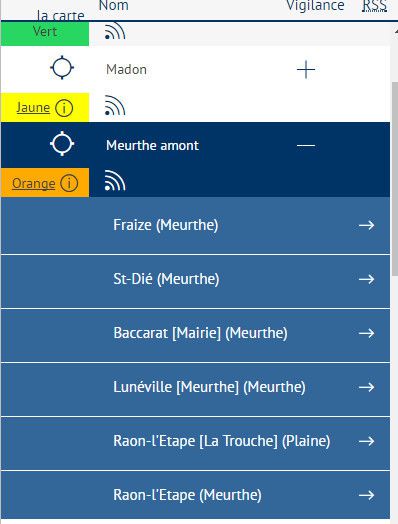Show info icon on Jaune vigilance badge
The width and height of the screenshot is (398, 524).
pyautogui.click(x=64, y=108)
